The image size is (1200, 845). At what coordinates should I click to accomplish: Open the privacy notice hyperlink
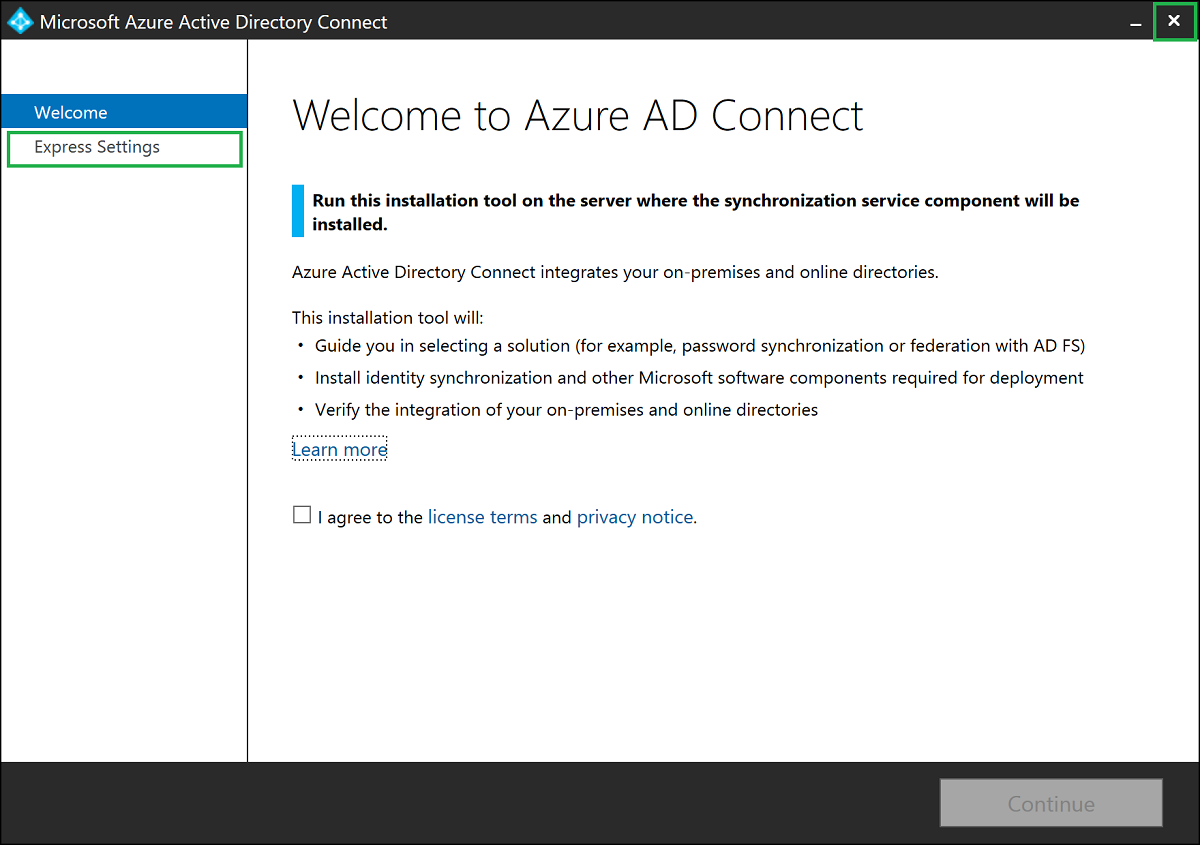click(635, 516)
